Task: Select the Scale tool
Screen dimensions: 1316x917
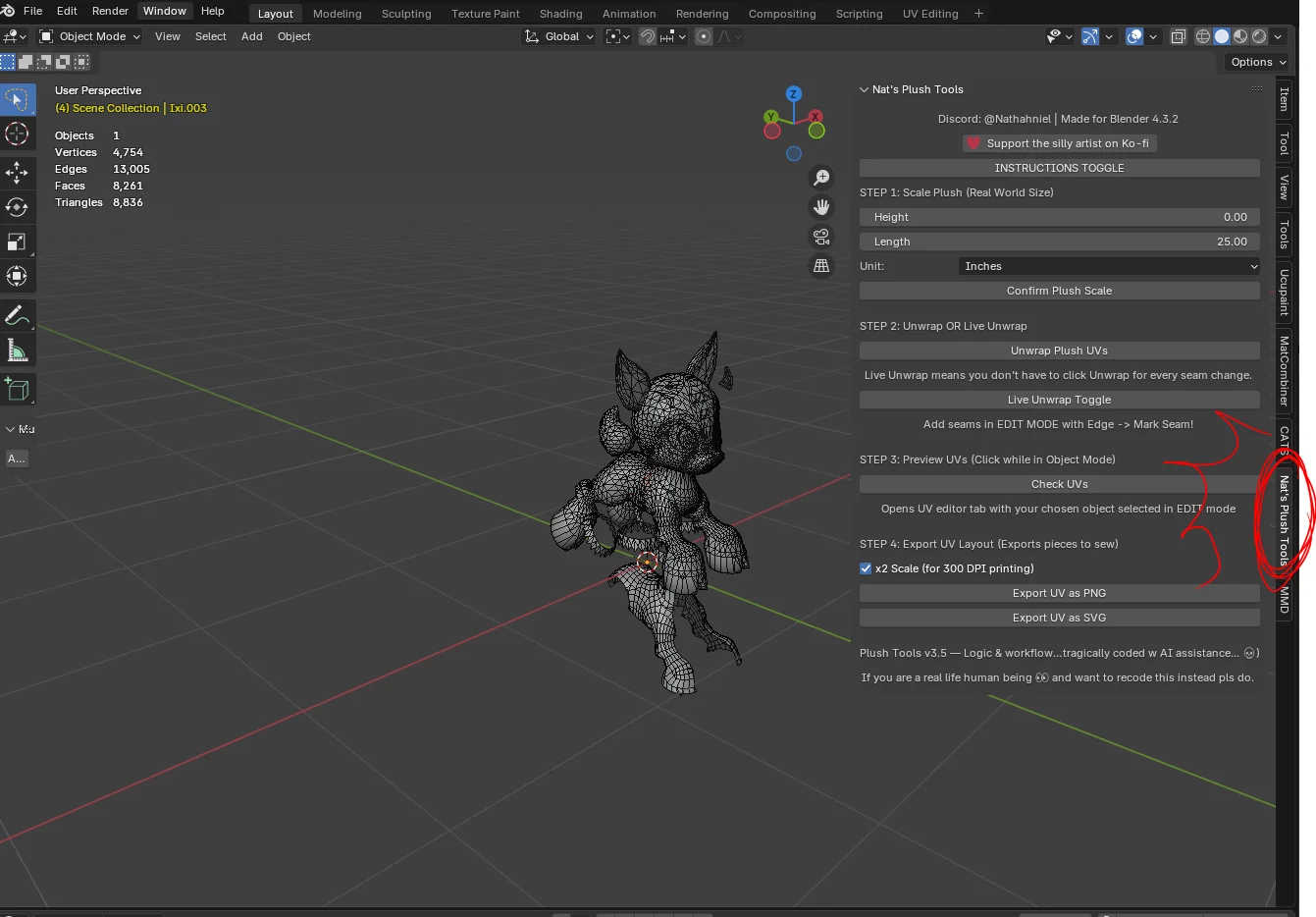Action: 18,242
